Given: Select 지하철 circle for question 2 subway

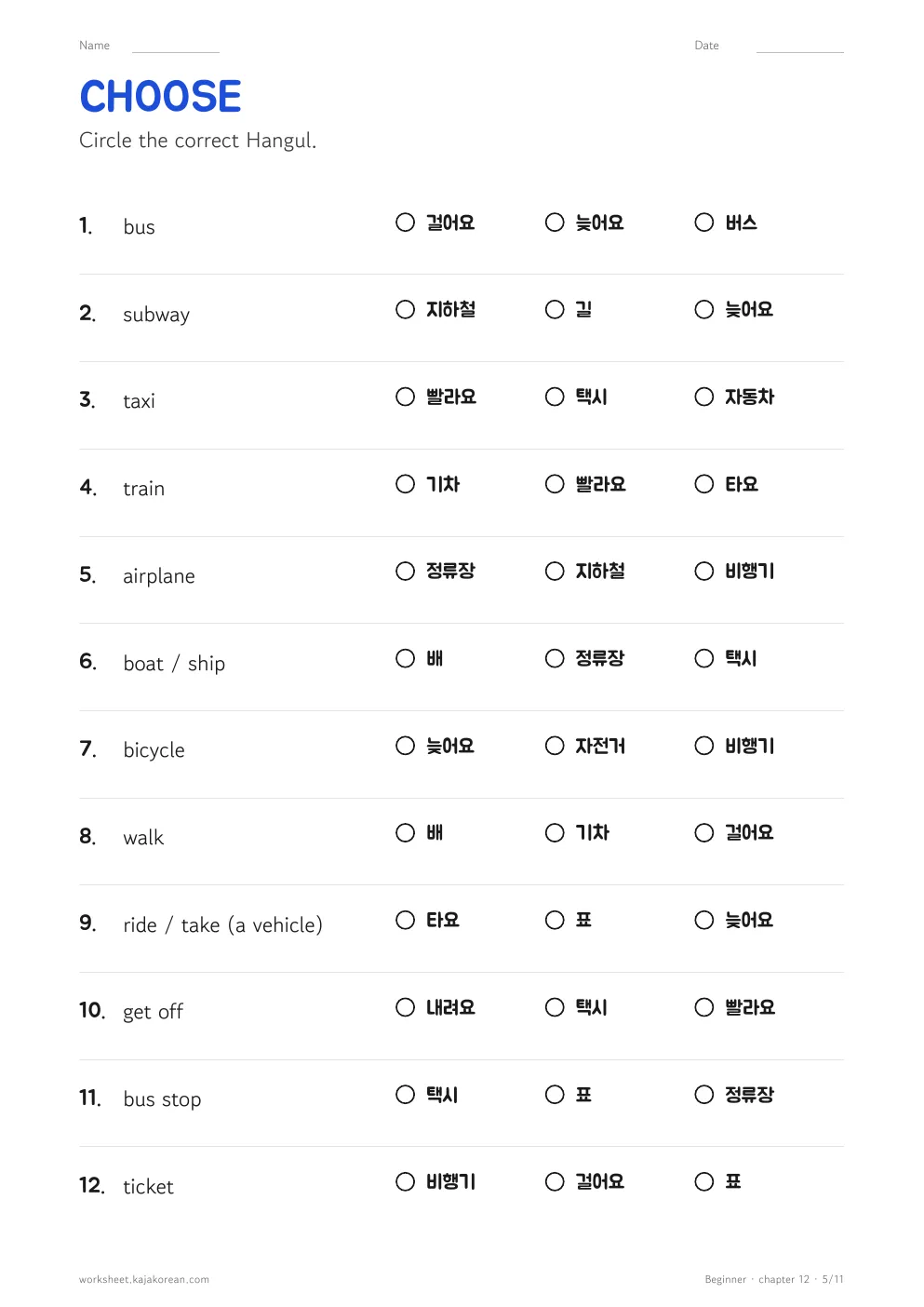Looking at the screenshot, I should point(405,309).
